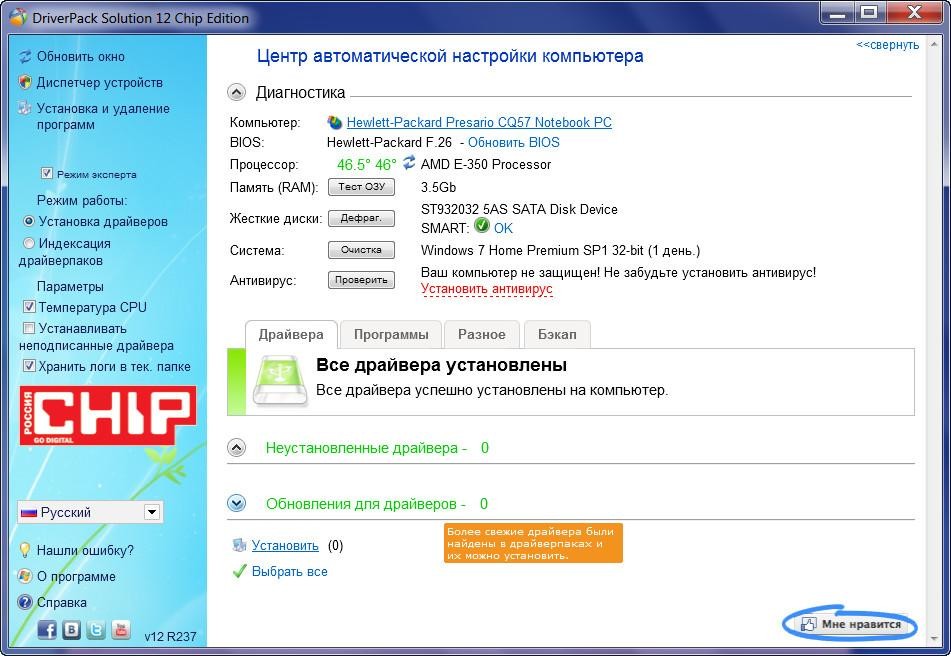
Task: Click the Установить drivers link
Action: pos(285,546)
